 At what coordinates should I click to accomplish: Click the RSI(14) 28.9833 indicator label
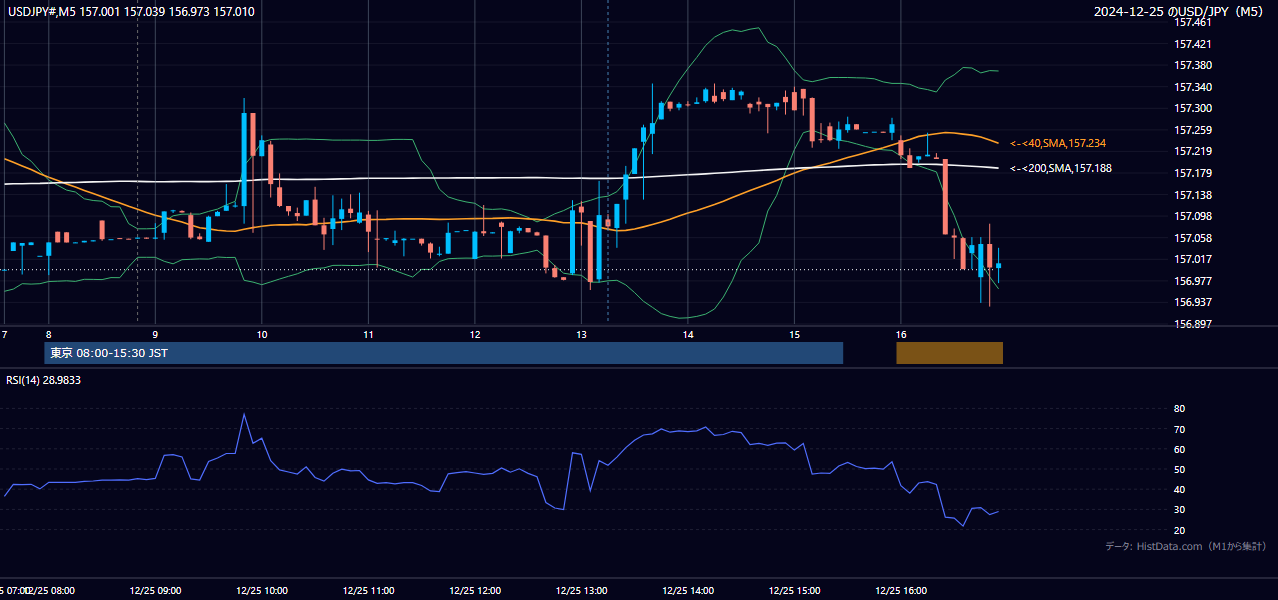coord(44,380)
